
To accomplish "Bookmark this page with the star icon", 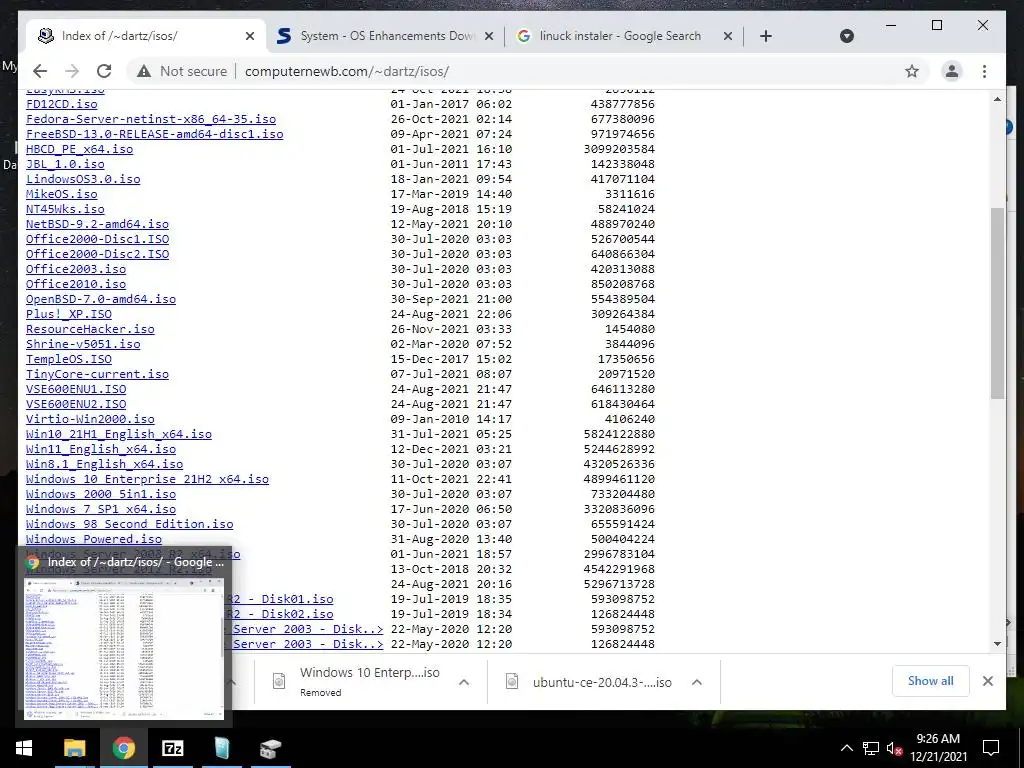I will click(x=912, y=71).
